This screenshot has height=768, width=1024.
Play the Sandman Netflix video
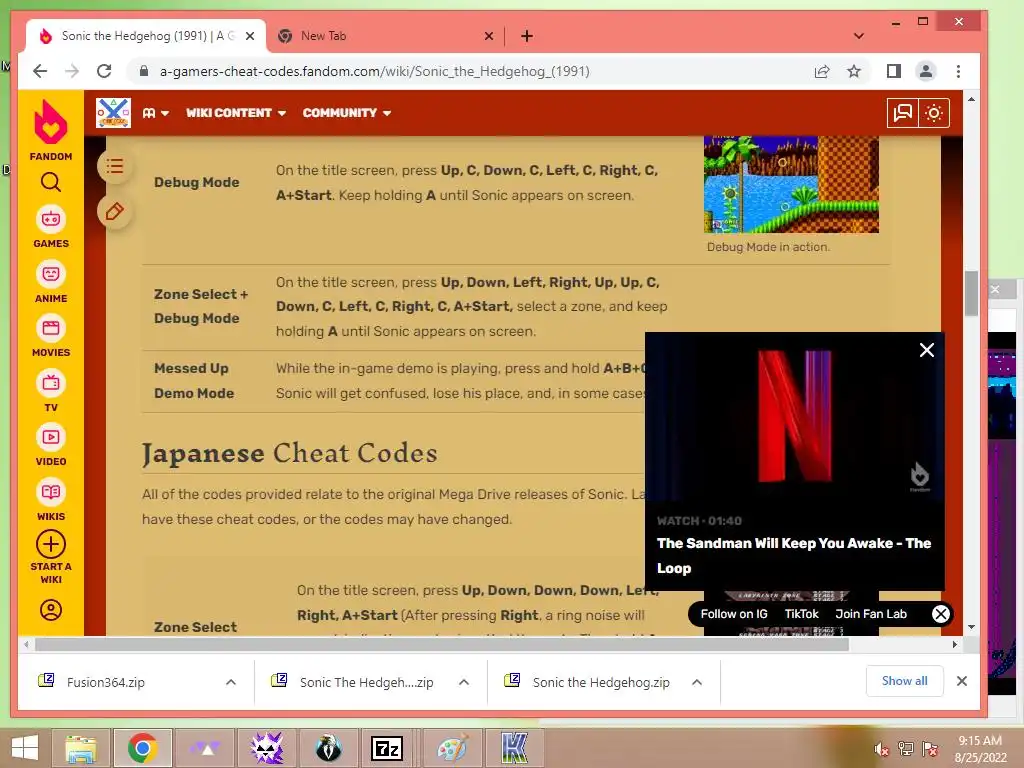(795, 416)
